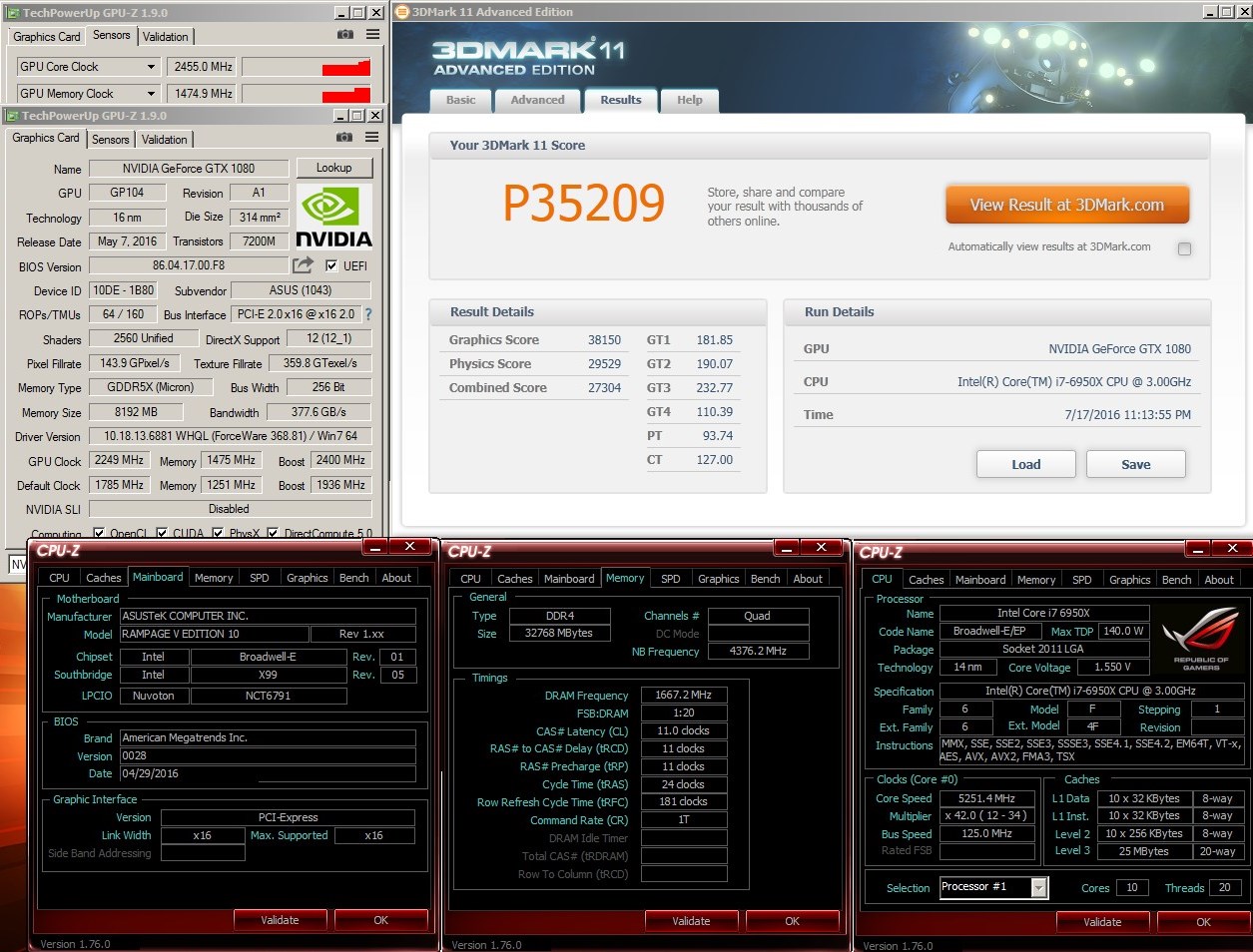The image size is (1253, 952).
Task: Click the BIOS Version field 86.04.17.00.F8
Action: 189,265
